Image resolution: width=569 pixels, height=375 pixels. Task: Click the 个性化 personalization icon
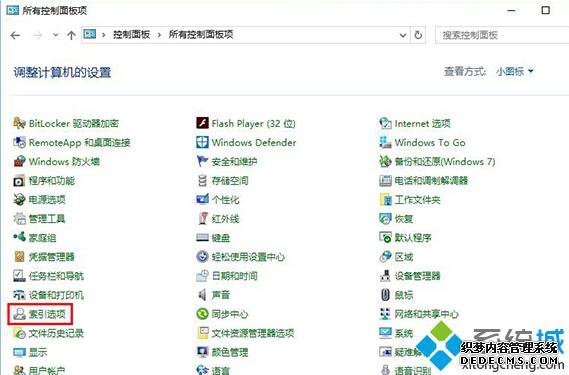point(202,199)
